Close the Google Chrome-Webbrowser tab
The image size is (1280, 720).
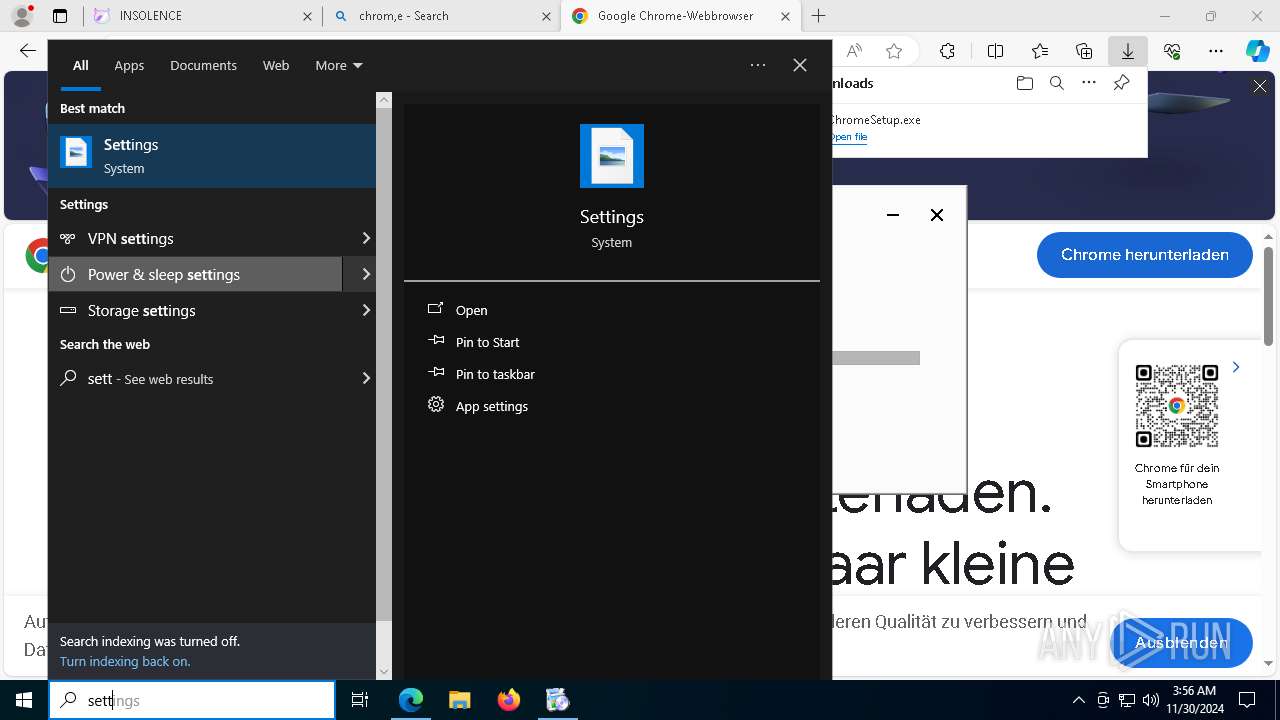coord(785,16)
